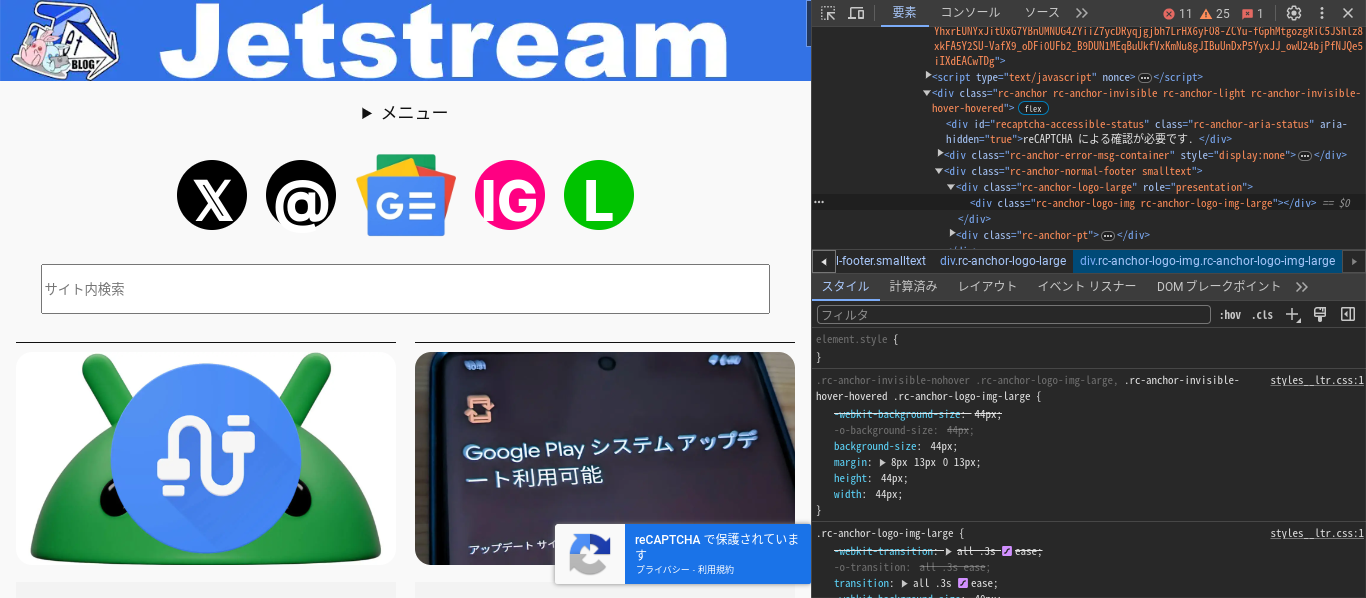Expand the ▶ メニュー menu on the page
This screenshot has height=598, width=1366.
(404, 112)
